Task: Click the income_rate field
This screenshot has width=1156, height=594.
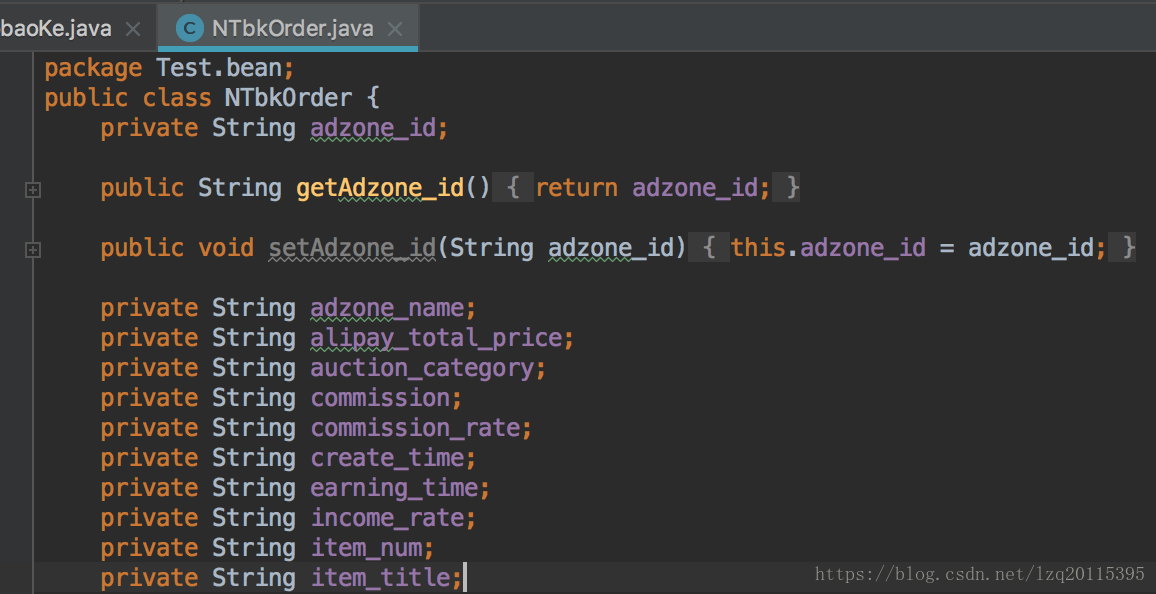Action: coord(387,518)
